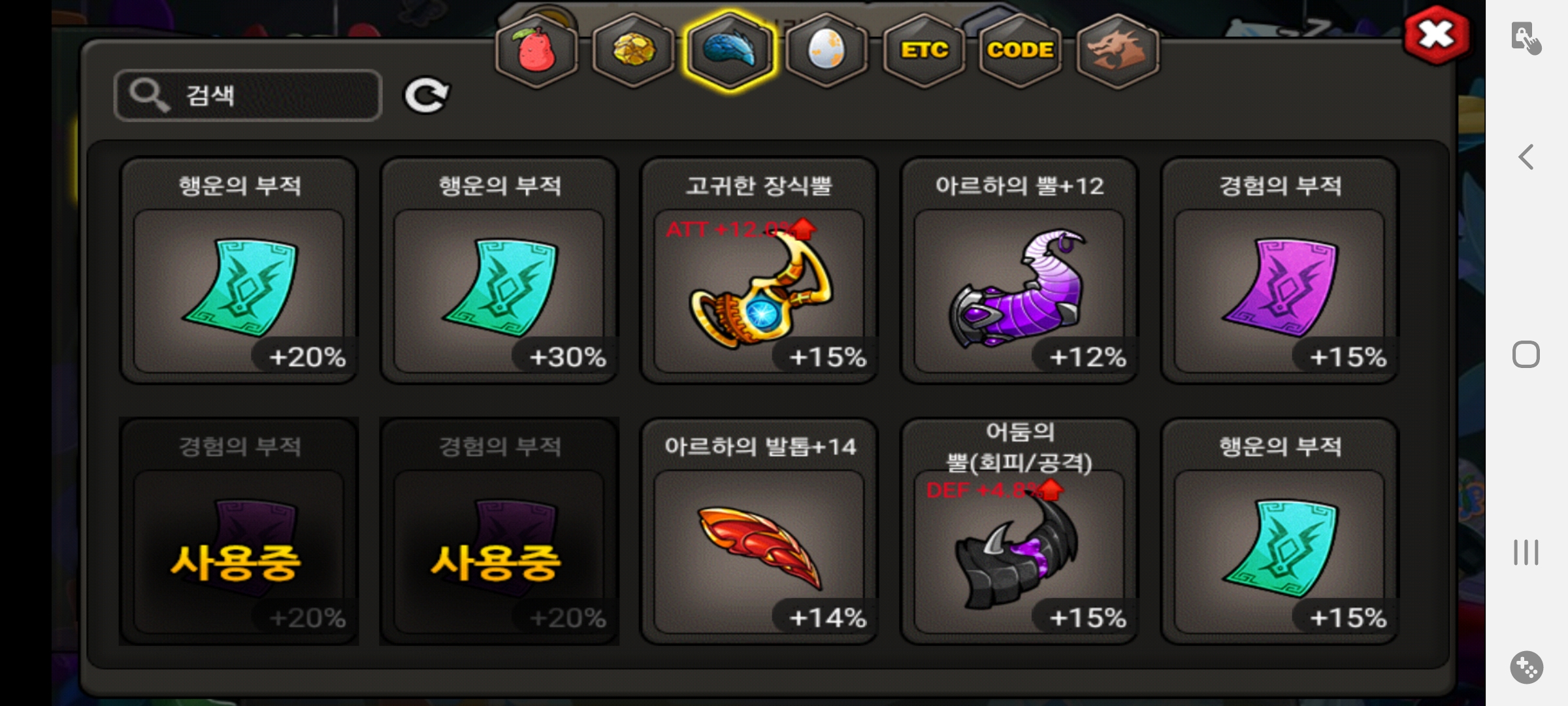Screen dimensions: 1568x706
Task: Choose the 어둠의 뿔(회피/공격) dark horn
Action: coord(1019,531)
